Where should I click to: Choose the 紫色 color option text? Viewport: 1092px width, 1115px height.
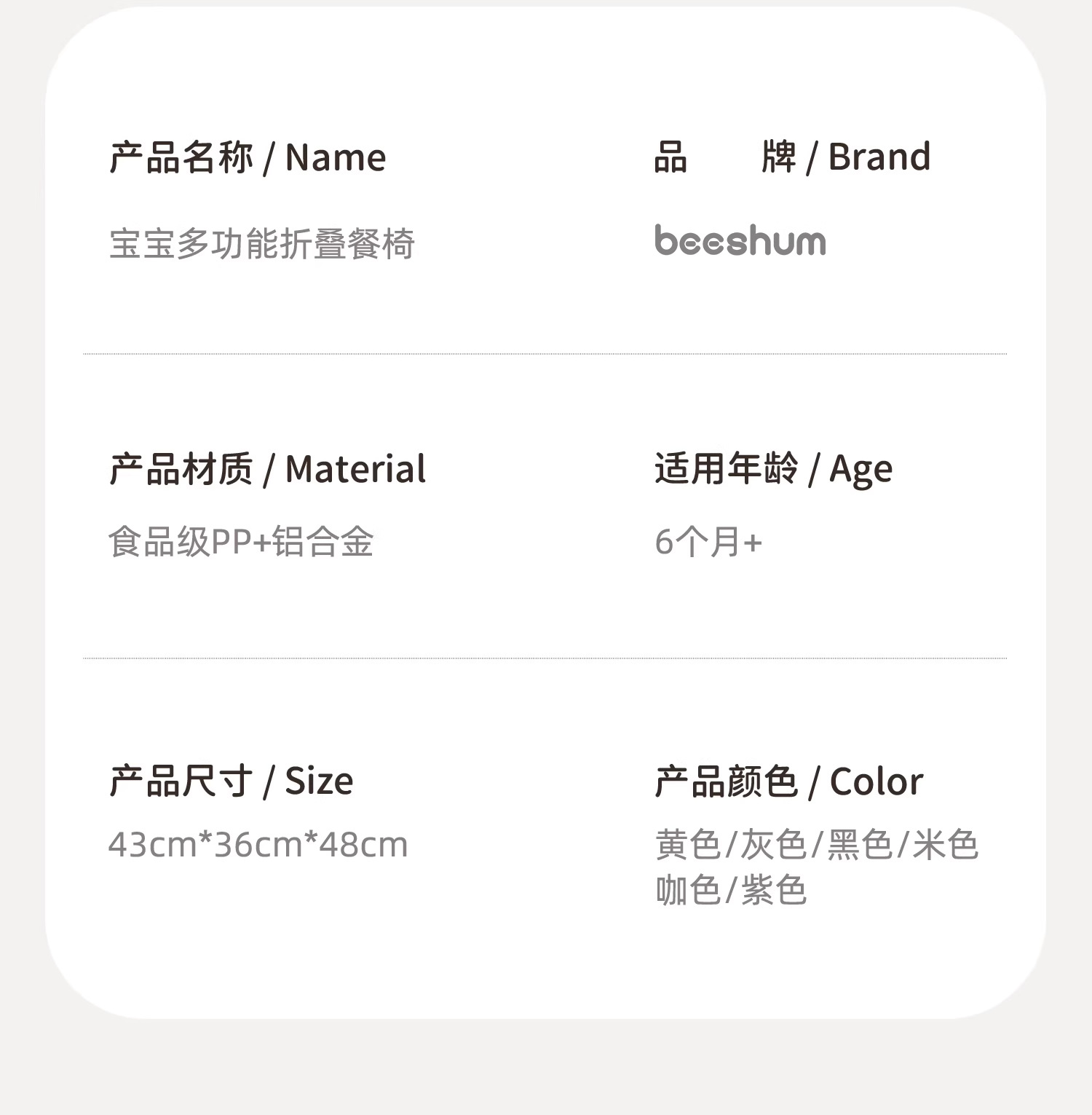773,891
